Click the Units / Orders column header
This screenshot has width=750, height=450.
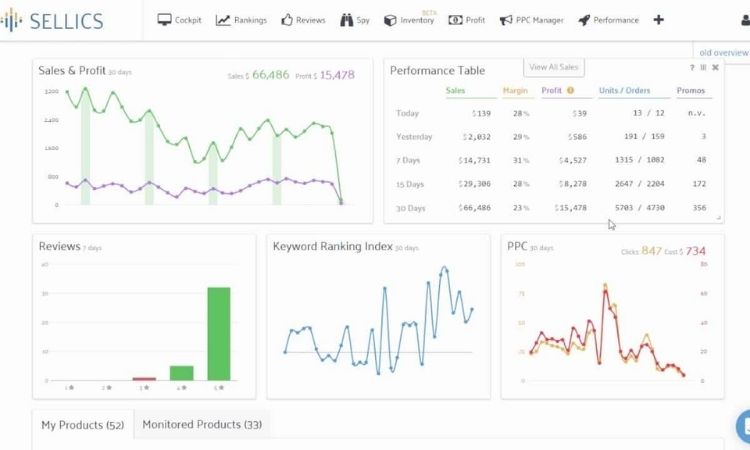point(624,90)
